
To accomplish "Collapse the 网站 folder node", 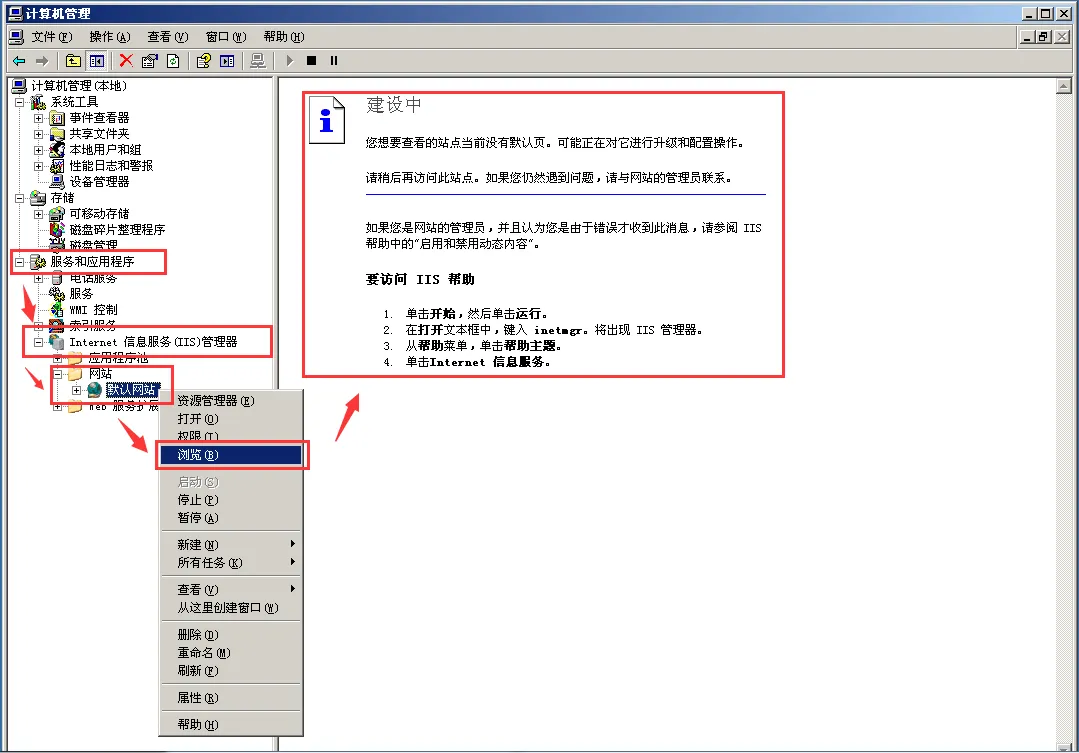I will [x=58, y=374].
